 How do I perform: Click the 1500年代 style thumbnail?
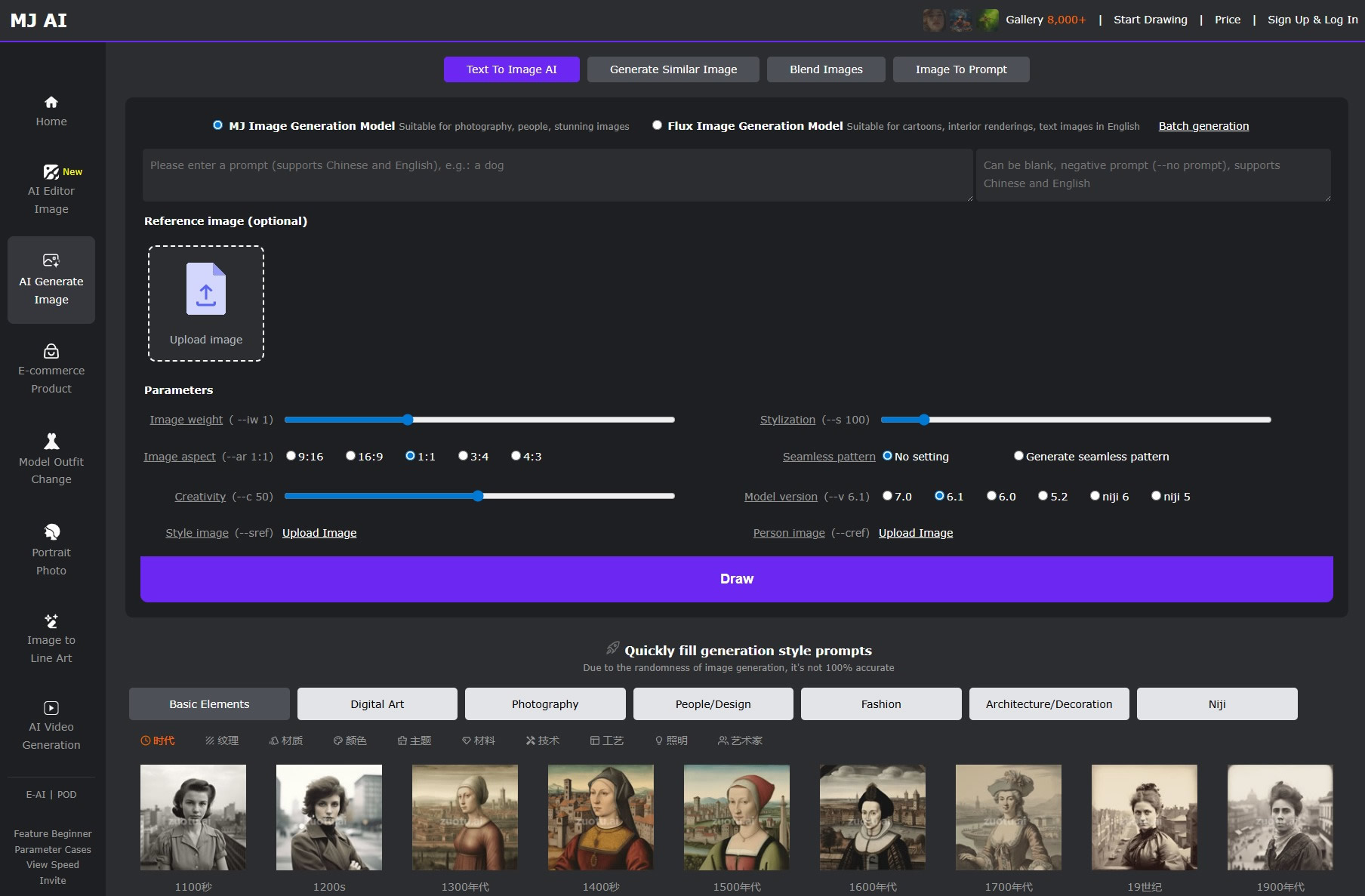click(736, 817)
